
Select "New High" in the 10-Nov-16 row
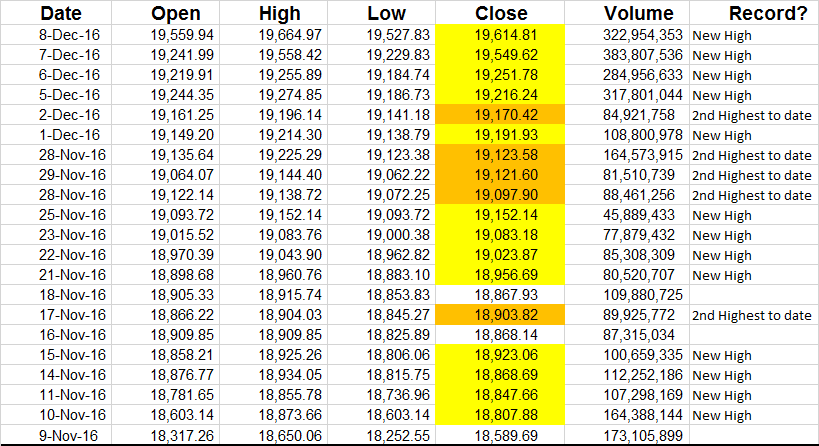pos(722,415)
